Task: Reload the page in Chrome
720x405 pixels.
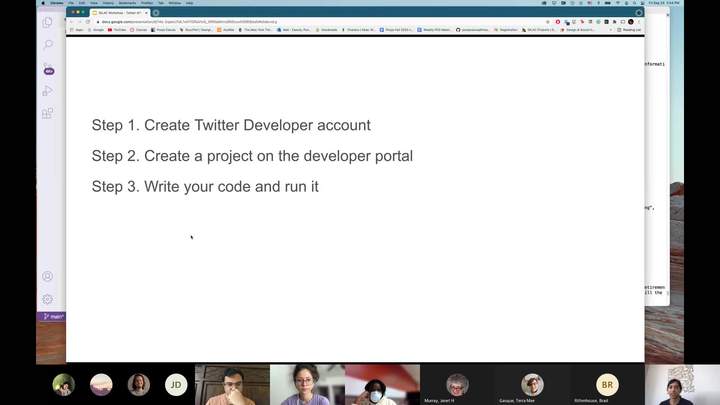Action: [87, 22]
